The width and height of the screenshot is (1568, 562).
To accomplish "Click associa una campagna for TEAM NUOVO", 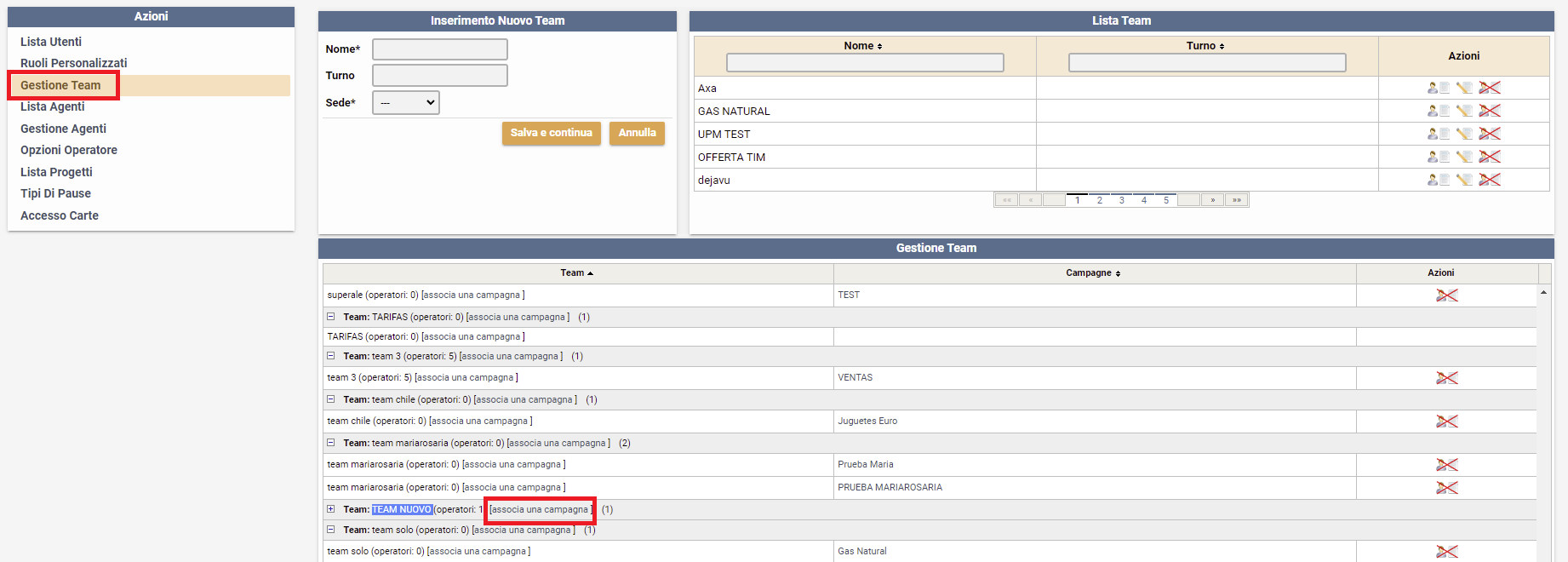I will point(540,510).
